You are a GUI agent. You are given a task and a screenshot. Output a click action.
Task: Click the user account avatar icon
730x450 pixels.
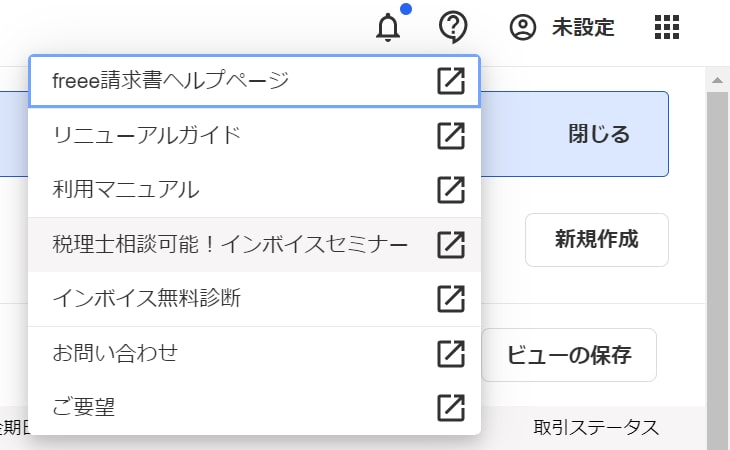(522, 27)
